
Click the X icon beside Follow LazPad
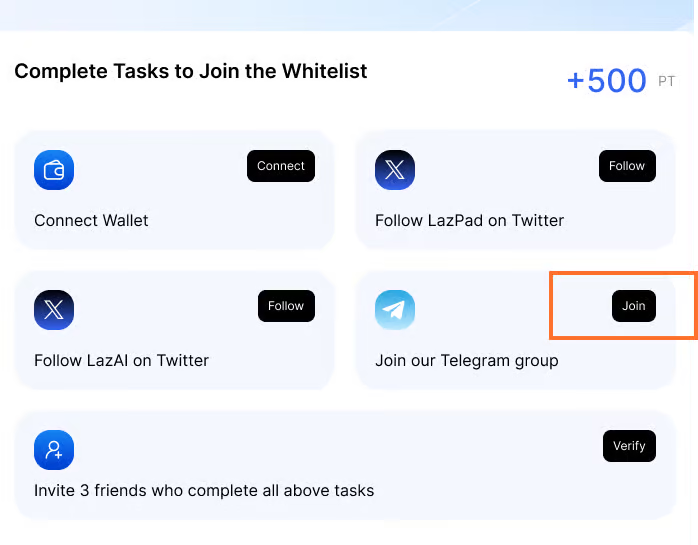(x=395, y=170)
